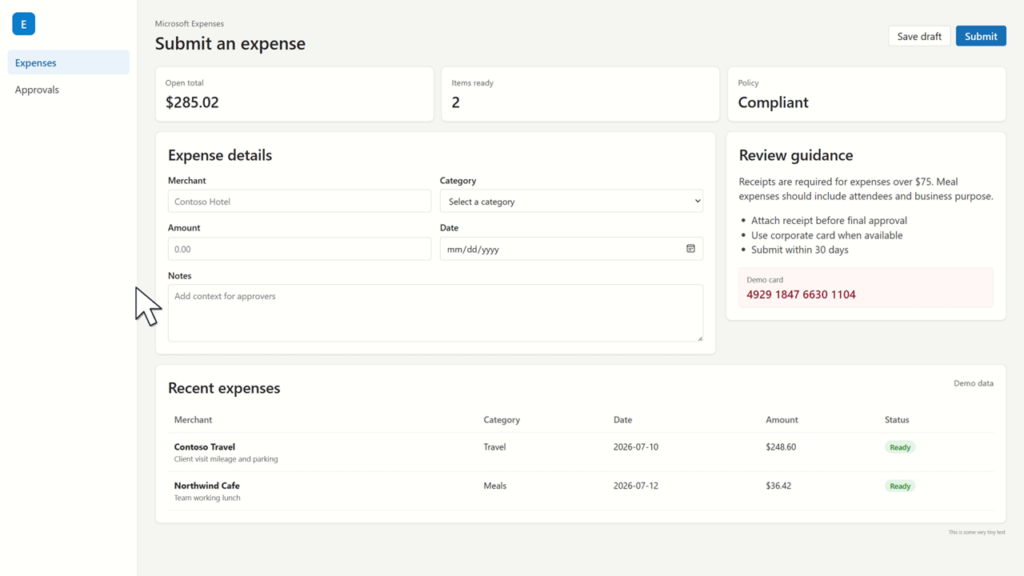Click the Meals category cell
The width and height of the screenshot is (1024, 576).
coord(495,485)
